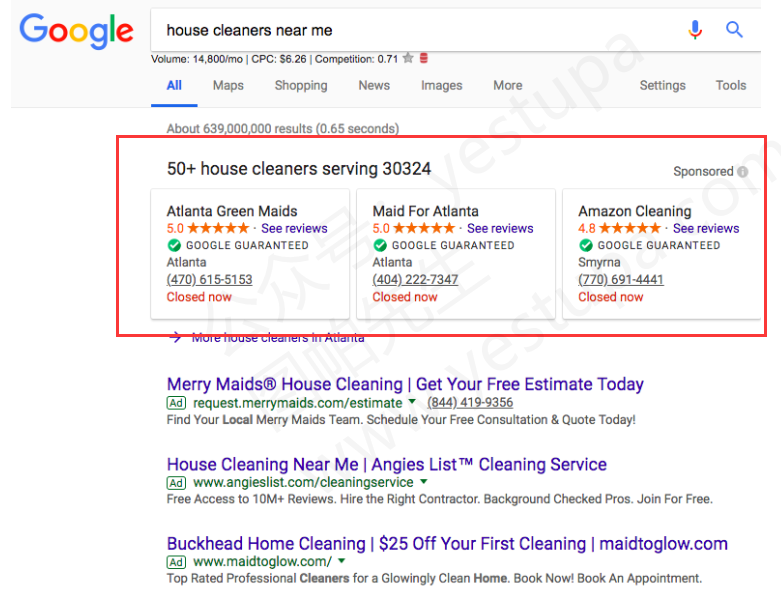The width and height of the screenshot is (781, 607).
Task: Expand the merrymaids.com URL dropdown arrow
Action: [412, 401]
